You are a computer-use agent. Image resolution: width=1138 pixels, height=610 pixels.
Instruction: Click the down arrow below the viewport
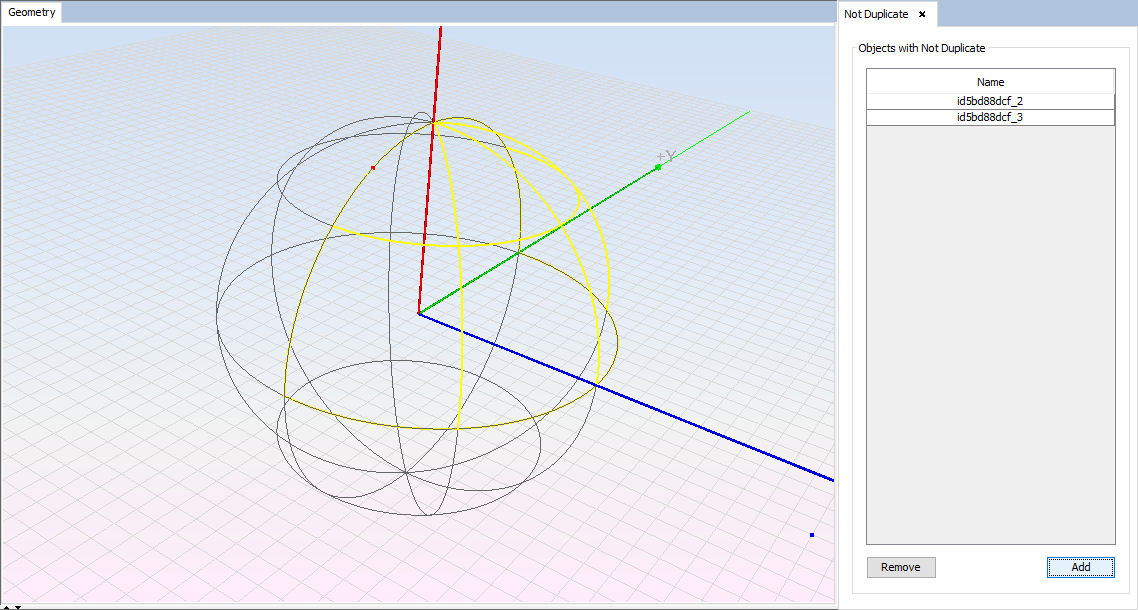[17, 606]
